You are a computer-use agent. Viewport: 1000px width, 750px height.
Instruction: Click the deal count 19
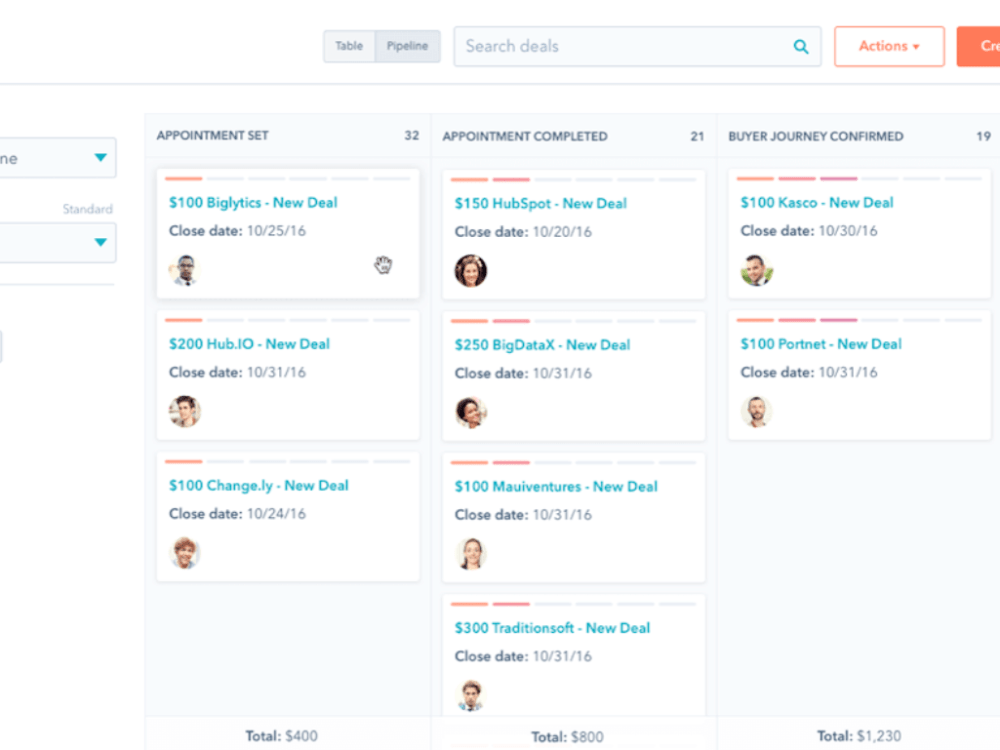[x=983, y=136]
